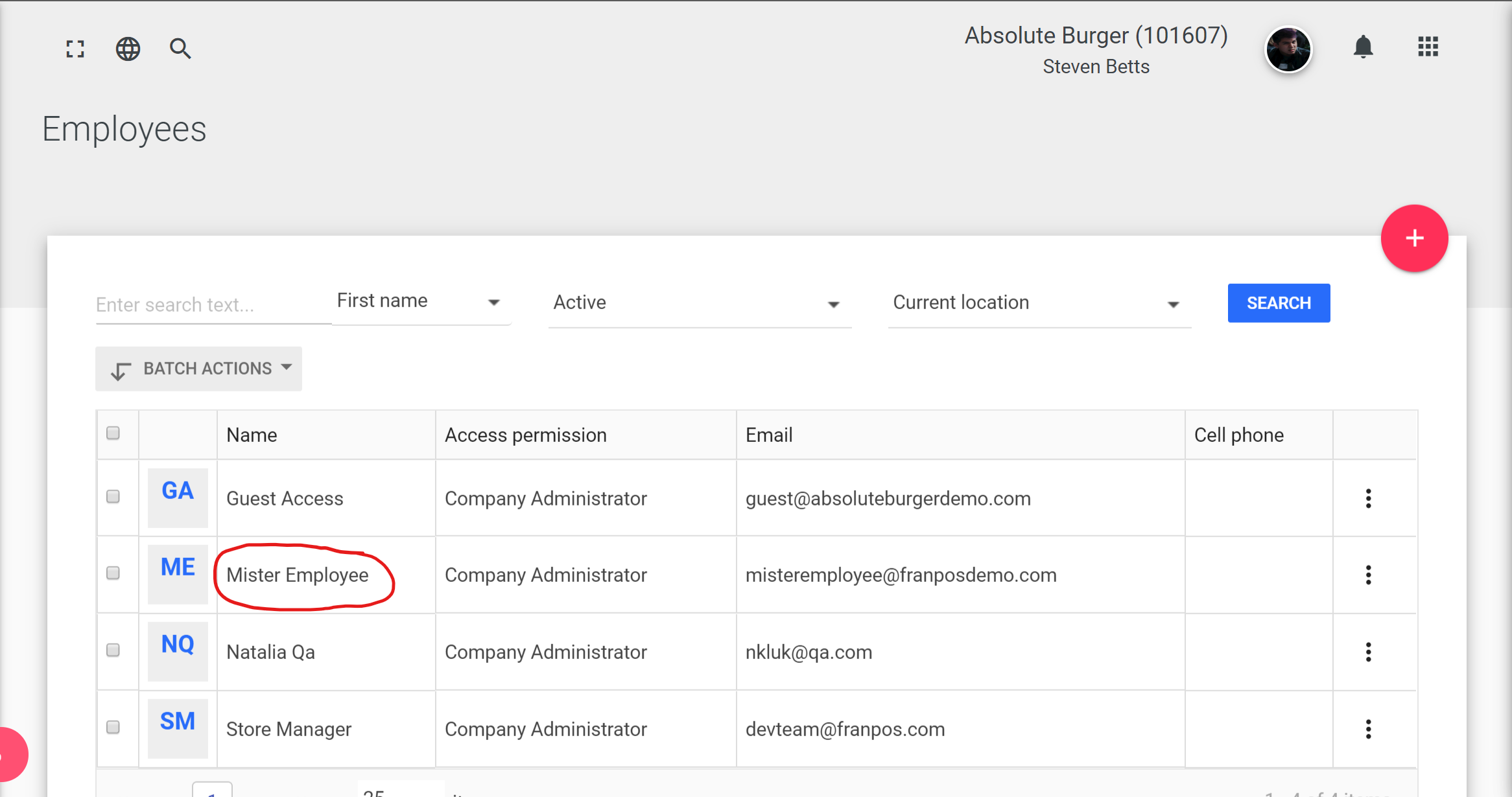1512x797 pixels.
Task: Select the Natalia Qa row checkbox
Action: [x=113, y=650]
